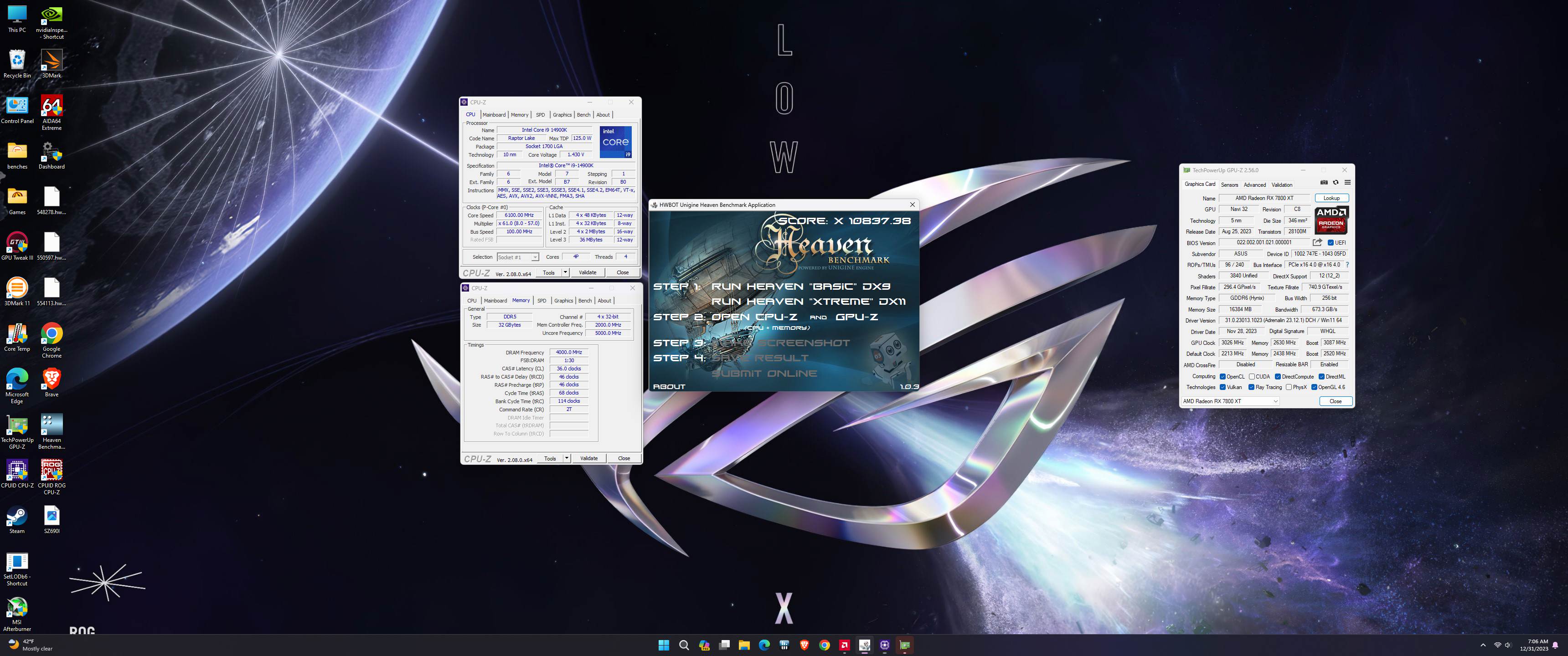Image resolution: width=1568 pixels, height=656 pixels.
Task: Click the HWBOT Heaven icon in taskbar
Action: (x=864, y=645)
